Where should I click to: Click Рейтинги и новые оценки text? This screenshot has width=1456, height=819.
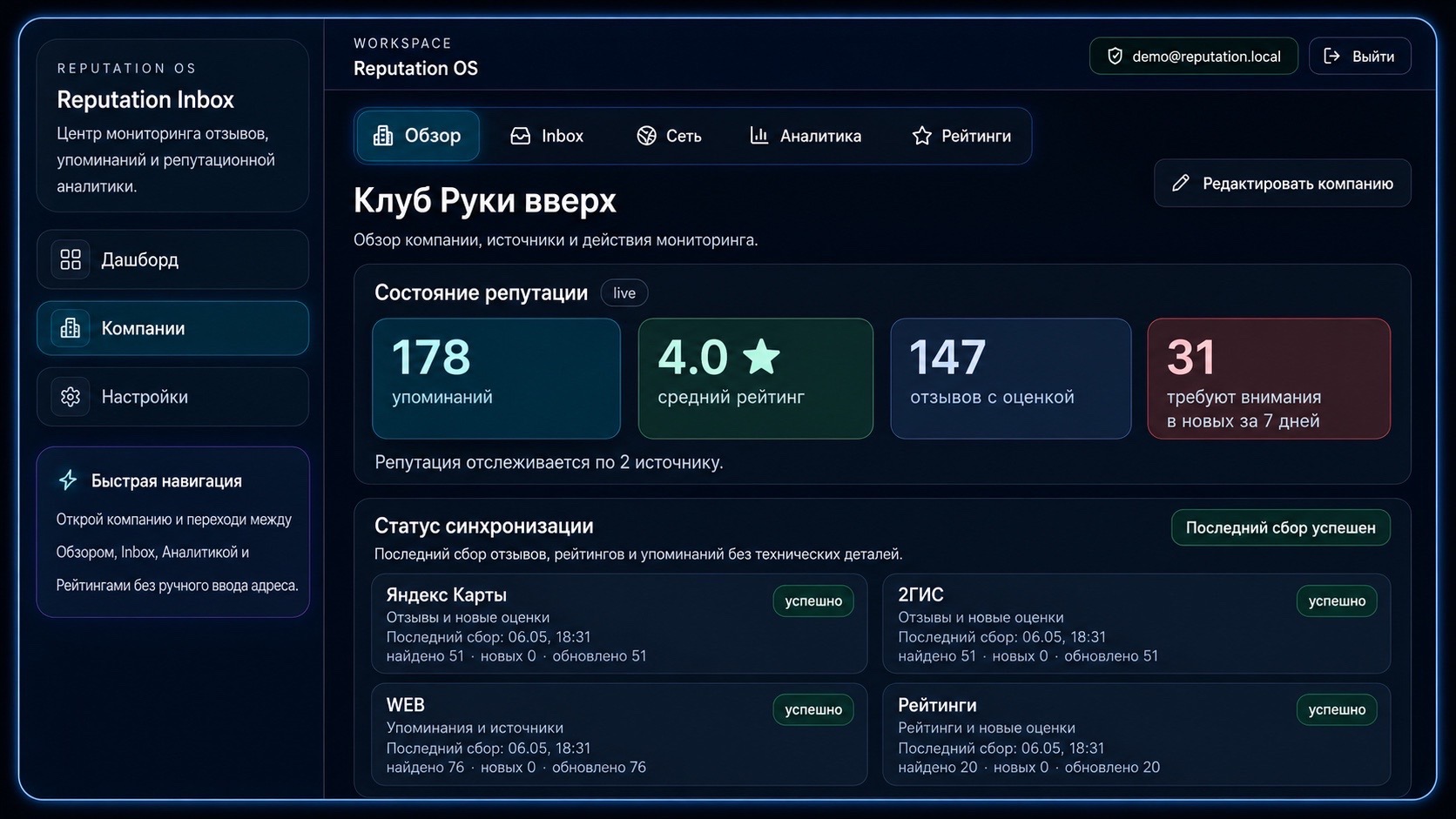coord(987,728)
